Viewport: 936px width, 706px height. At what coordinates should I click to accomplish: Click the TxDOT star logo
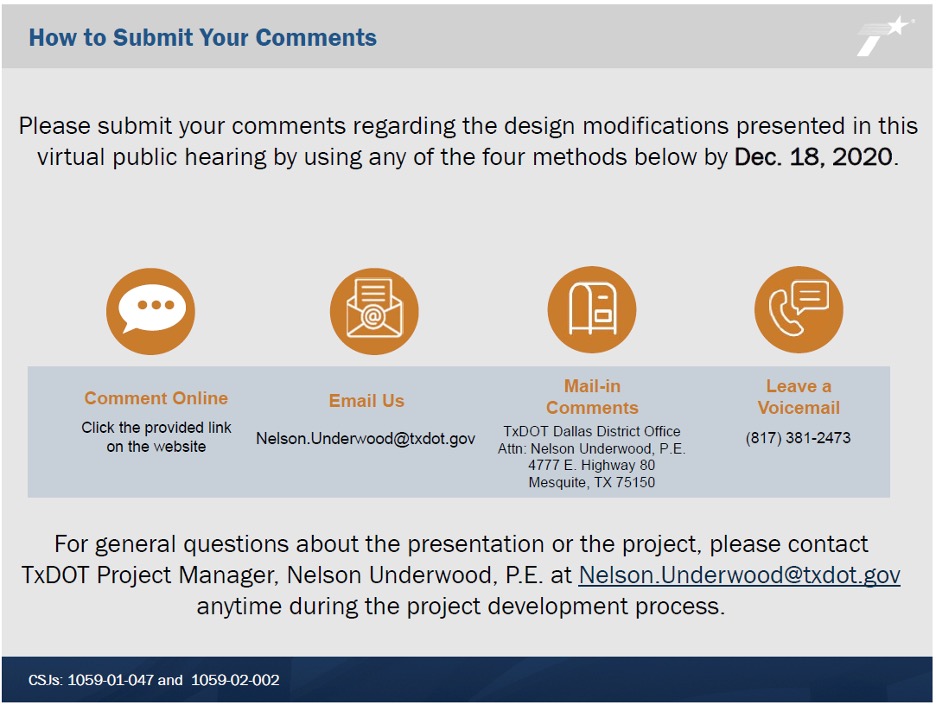884,37
